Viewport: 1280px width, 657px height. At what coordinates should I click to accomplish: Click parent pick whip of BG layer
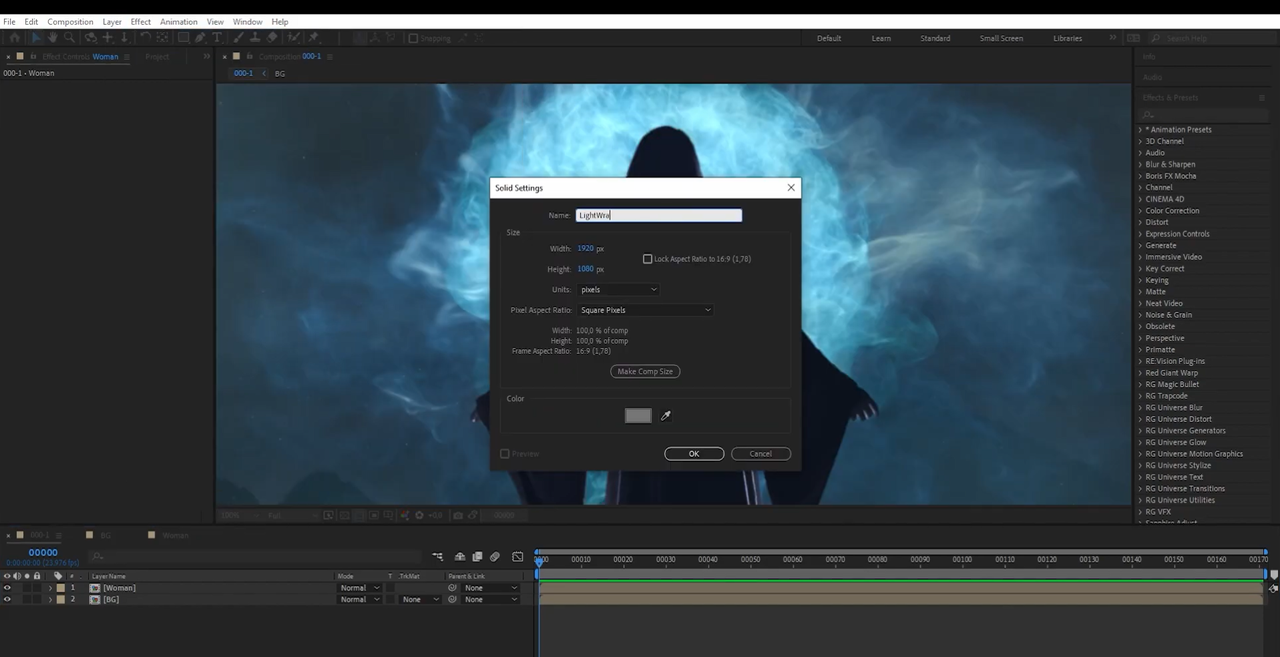point(452,599)
